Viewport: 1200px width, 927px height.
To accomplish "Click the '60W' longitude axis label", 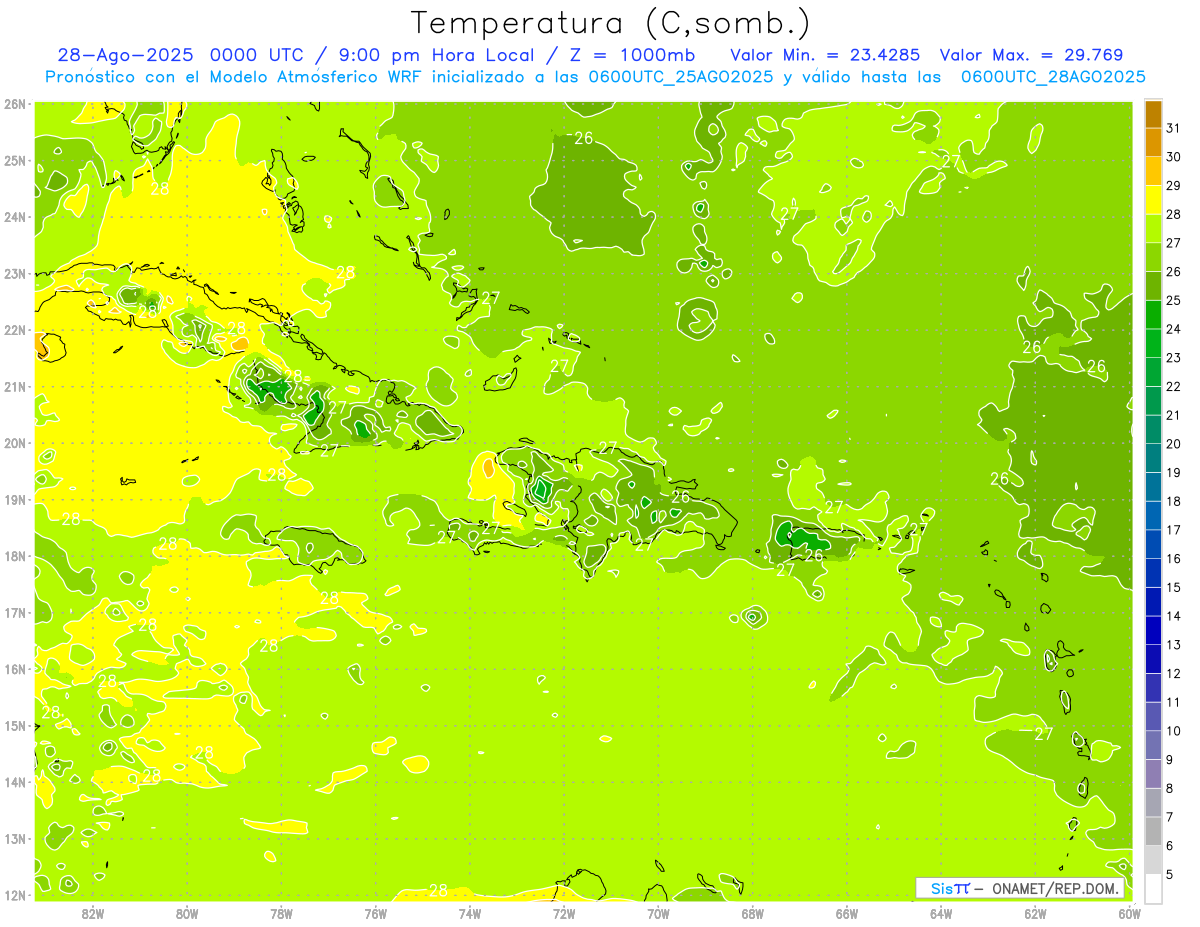I will tap(1130, 912).
